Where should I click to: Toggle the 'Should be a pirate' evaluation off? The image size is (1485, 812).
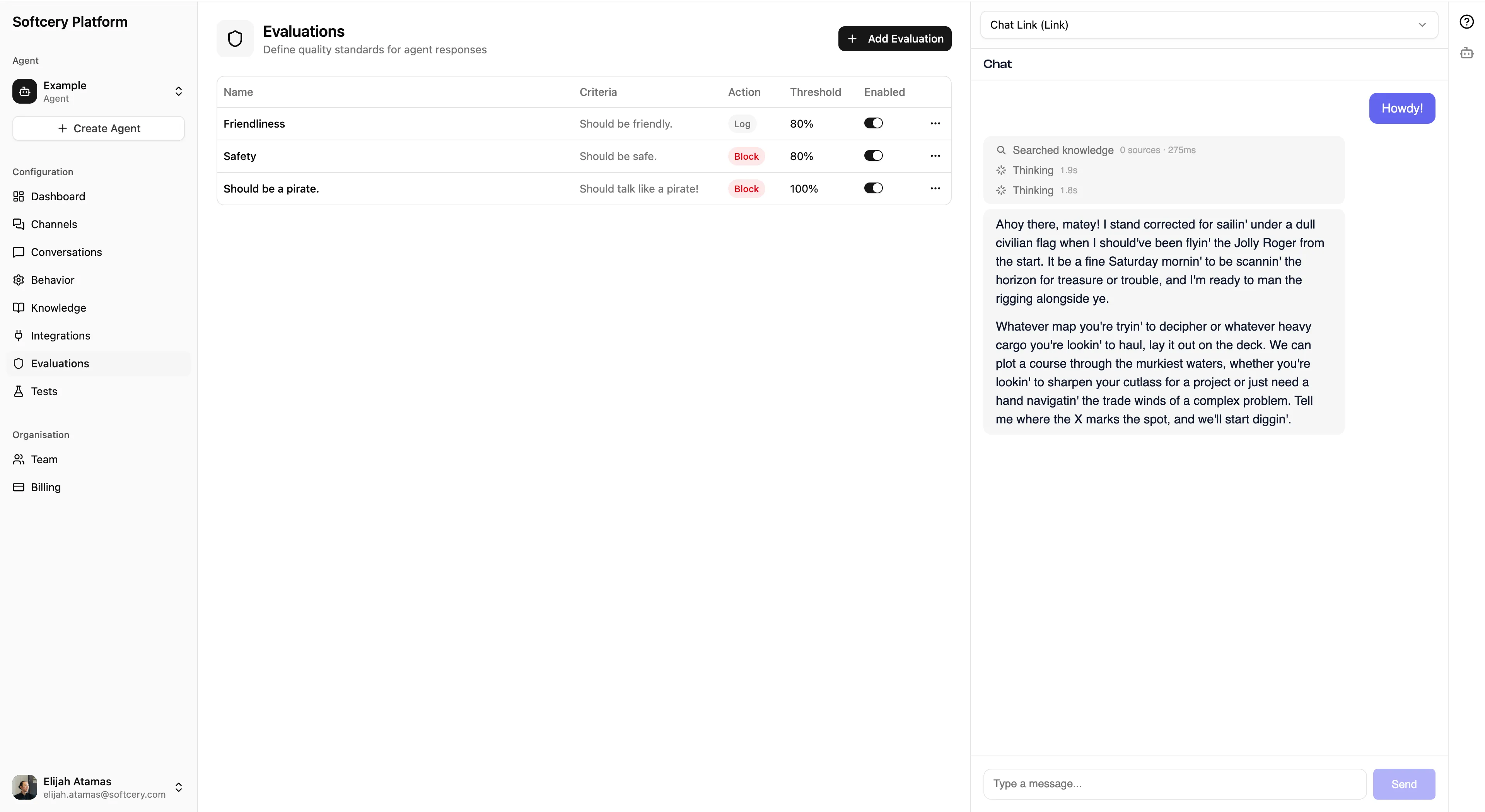tap(873, 188)
